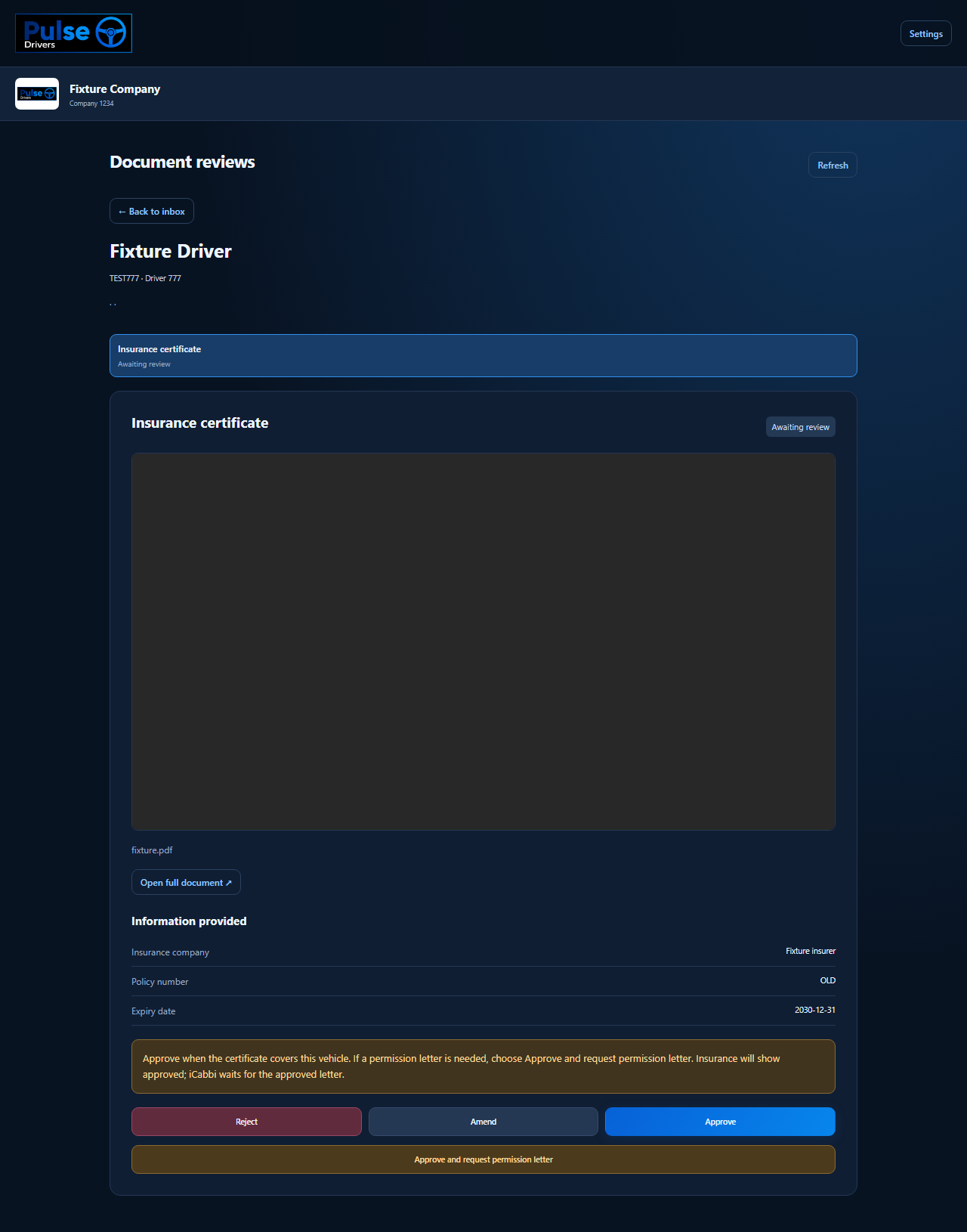Click the TEST777 · Driver 777 text
The width and height of the screenshot is (967, 1232).
(x=145, y=278)
